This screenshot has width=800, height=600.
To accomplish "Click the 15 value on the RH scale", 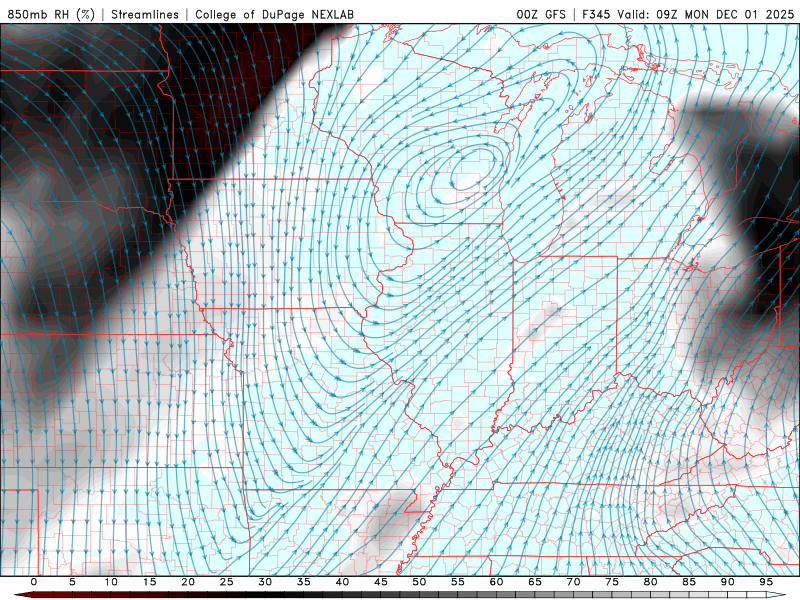I will point(149,582).
